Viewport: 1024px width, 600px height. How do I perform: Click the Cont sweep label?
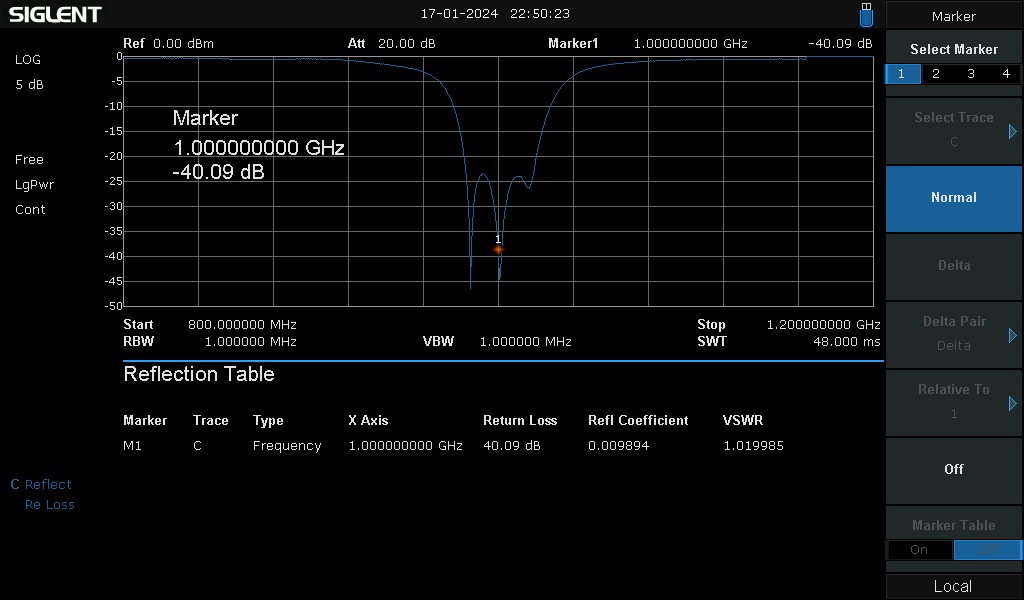point(30,210)
